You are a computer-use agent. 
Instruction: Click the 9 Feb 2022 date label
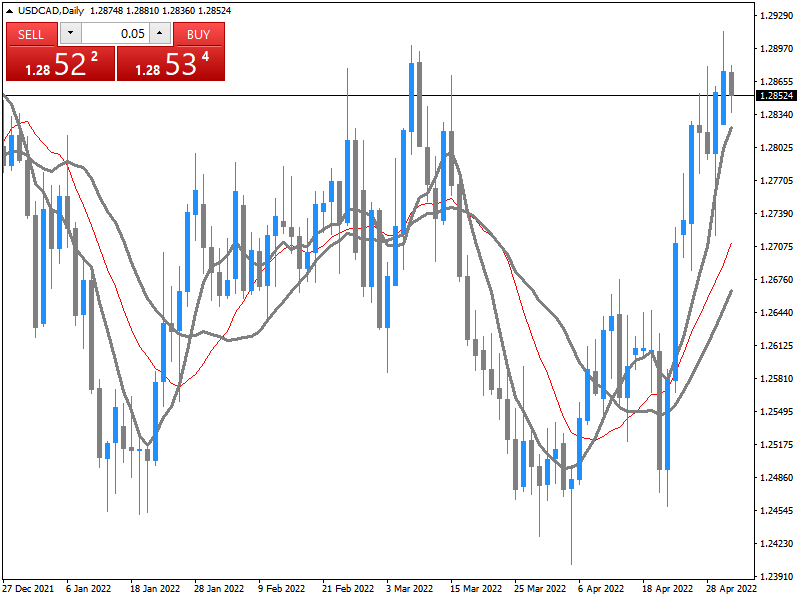pos(282,589)
